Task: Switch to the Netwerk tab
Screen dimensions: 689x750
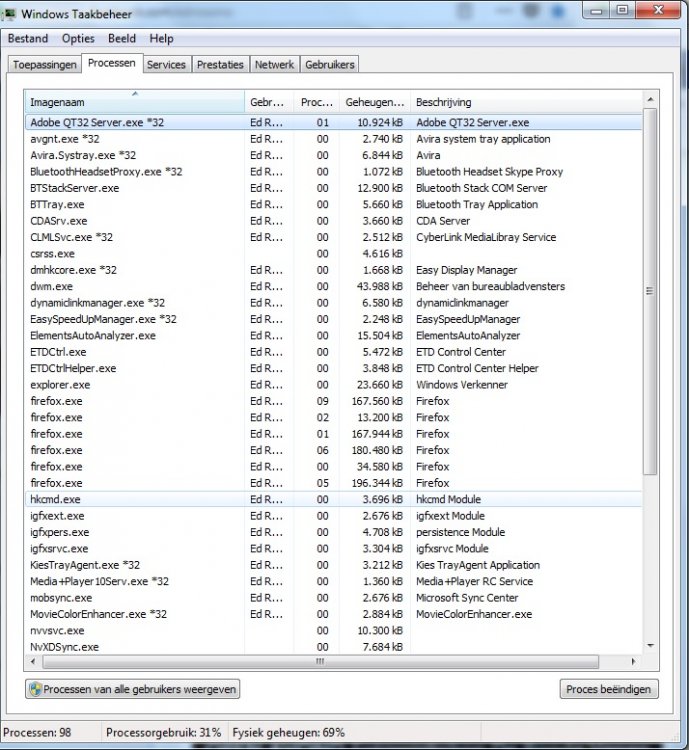Action: tap(274, 64)
